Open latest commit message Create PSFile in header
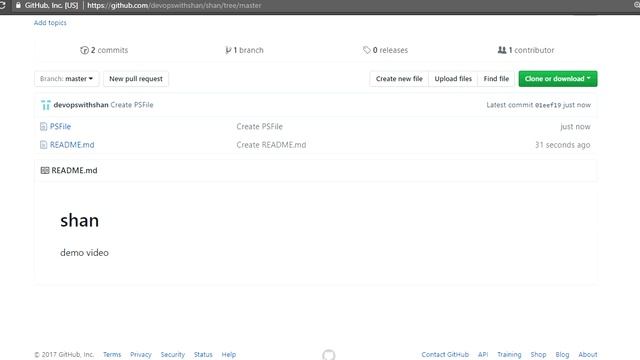Image resolution: width=640 pixels, height=360 pixels. point(132,105)
